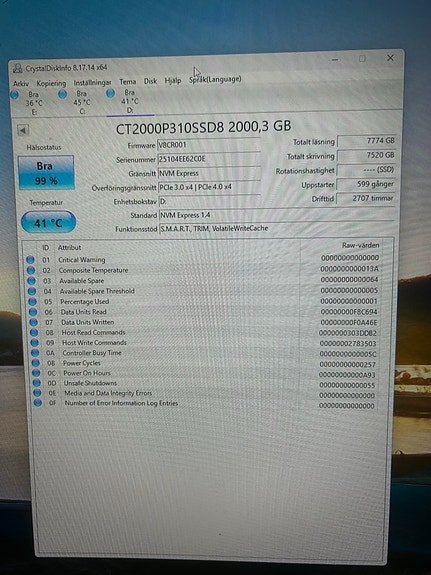Open the Språk(Language) menu
This screenshot has height=575, width=431.
[215, 79]
